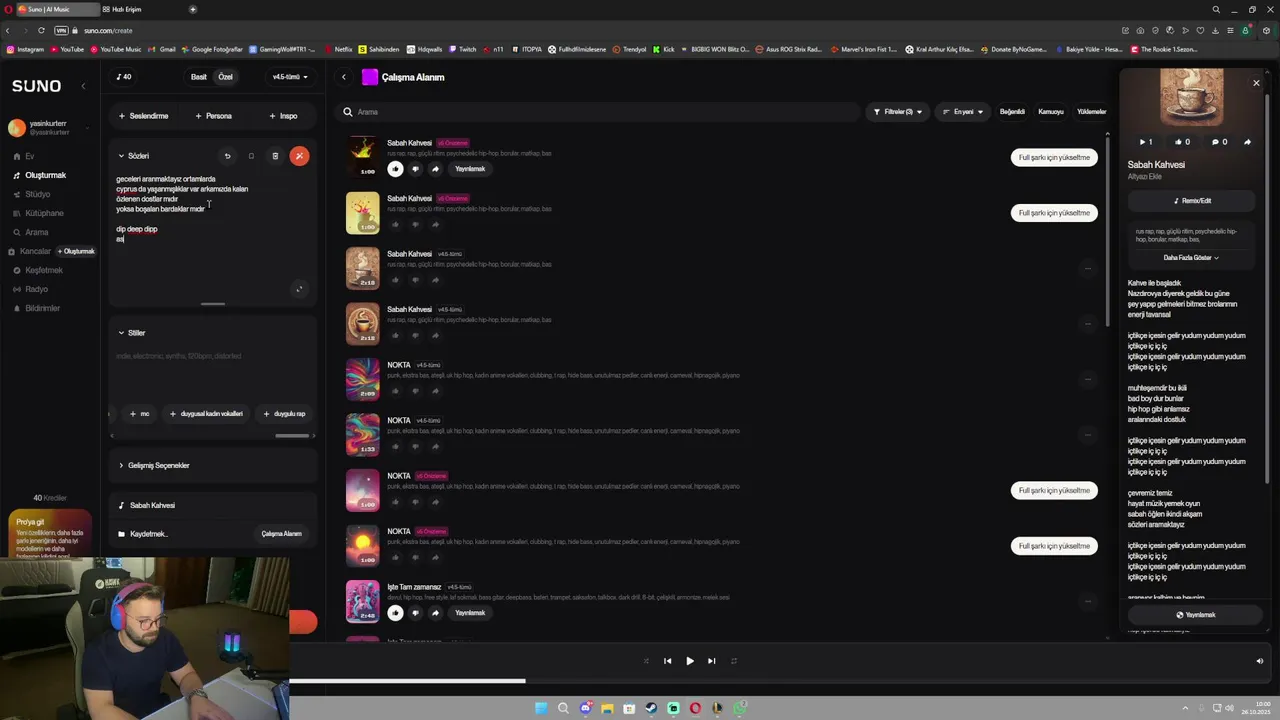Add 'duygusal kadın vokalleri' style tag
This screenshot has width=1280, height=720.
point(206,414)
